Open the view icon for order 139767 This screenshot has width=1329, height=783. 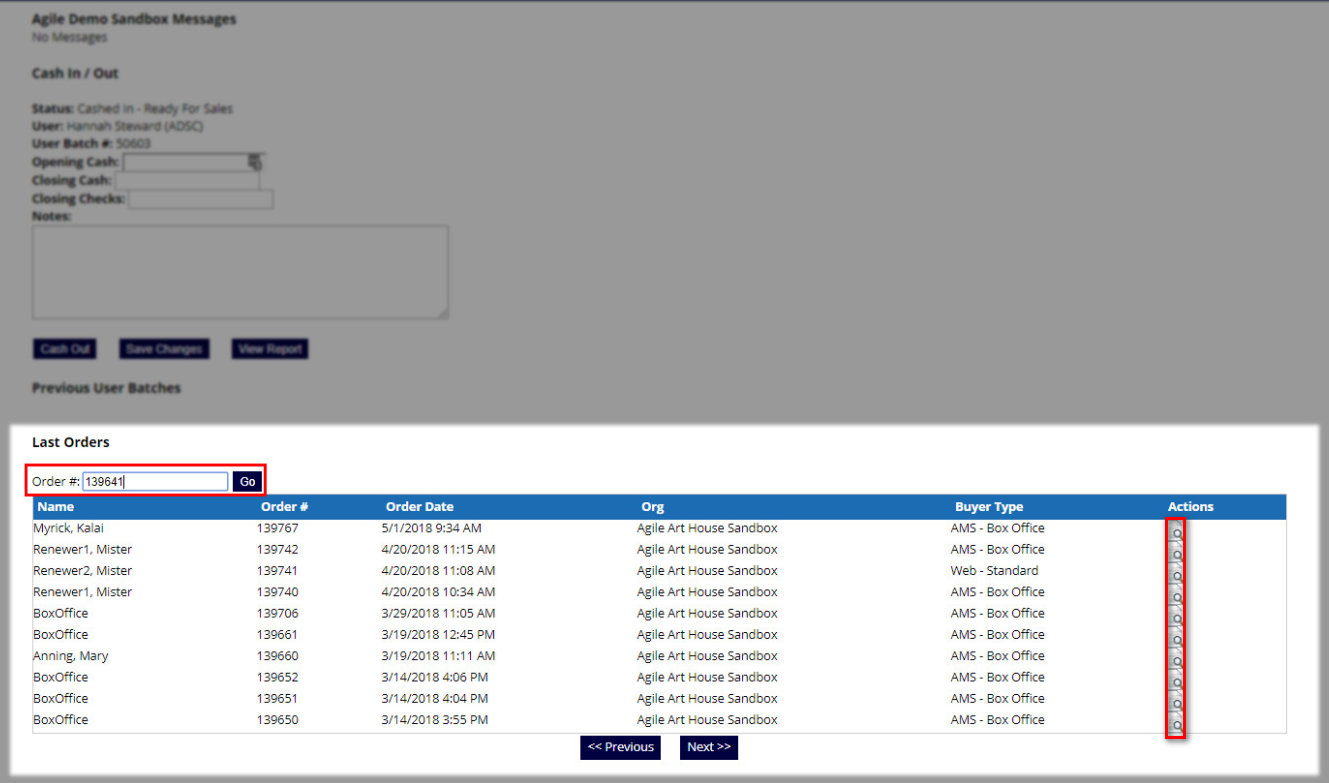[1176, 532]
